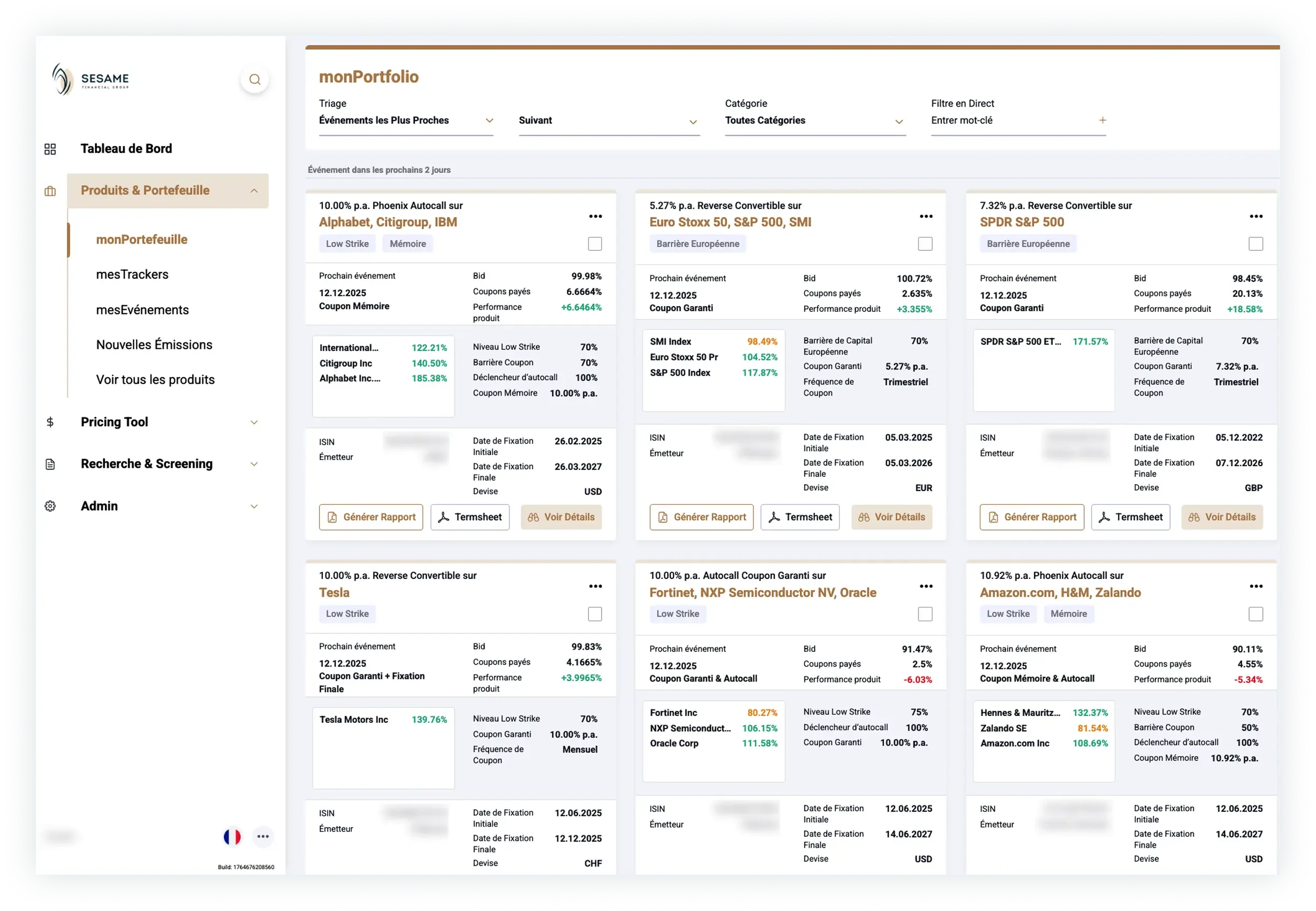
Task: Click the French flag language icon
Action: coord(232,837)
